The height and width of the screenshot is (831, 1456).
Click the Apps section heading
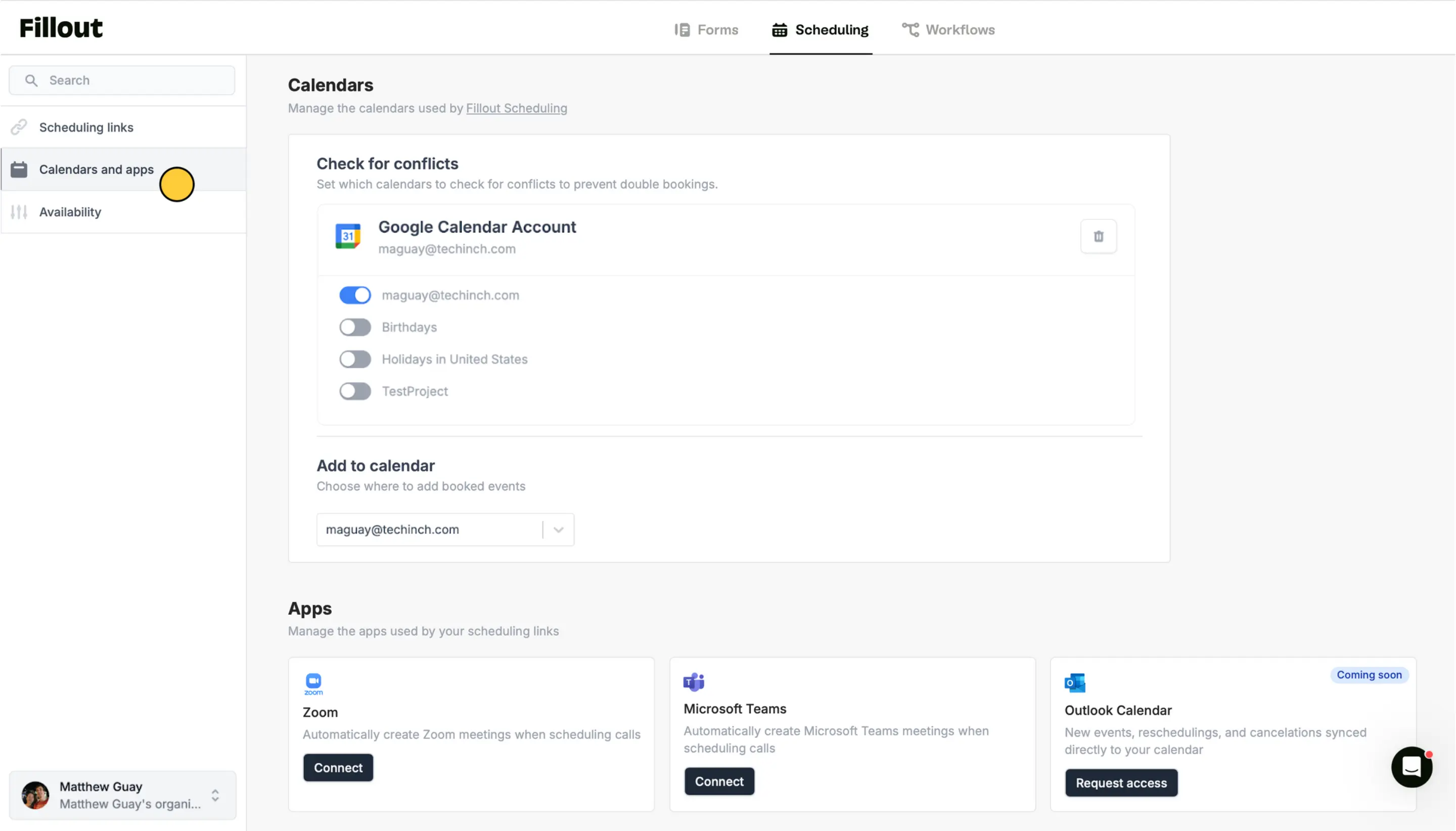pyautogui.click(x=310, y=609)
